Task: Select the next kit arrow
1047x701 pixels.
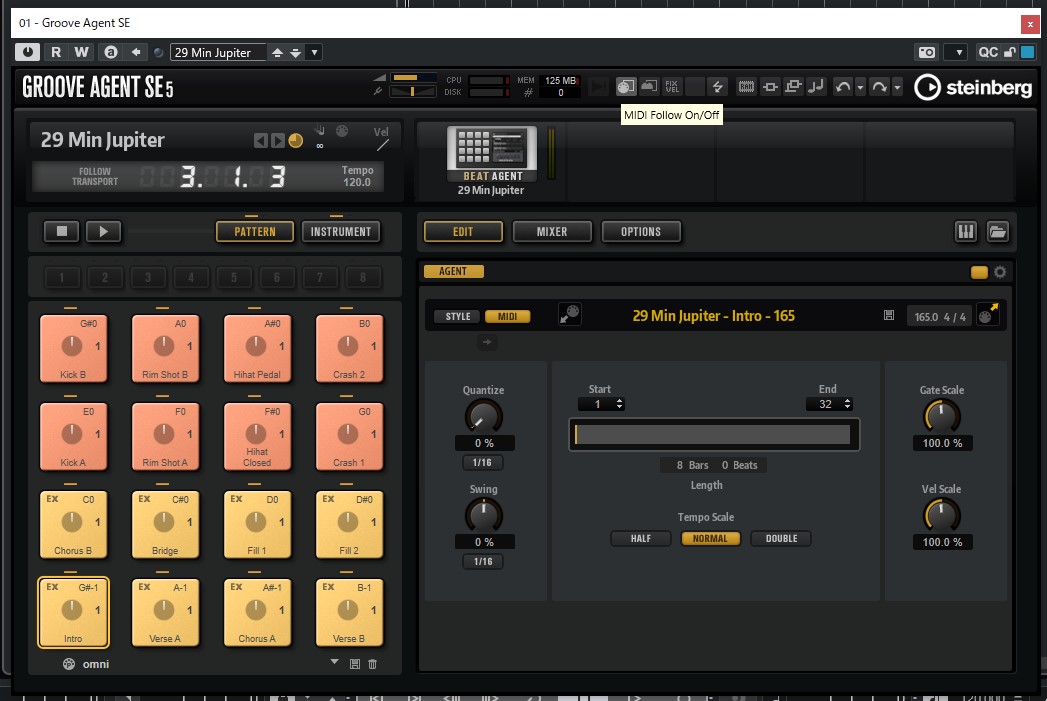Action: coord(278,140)
